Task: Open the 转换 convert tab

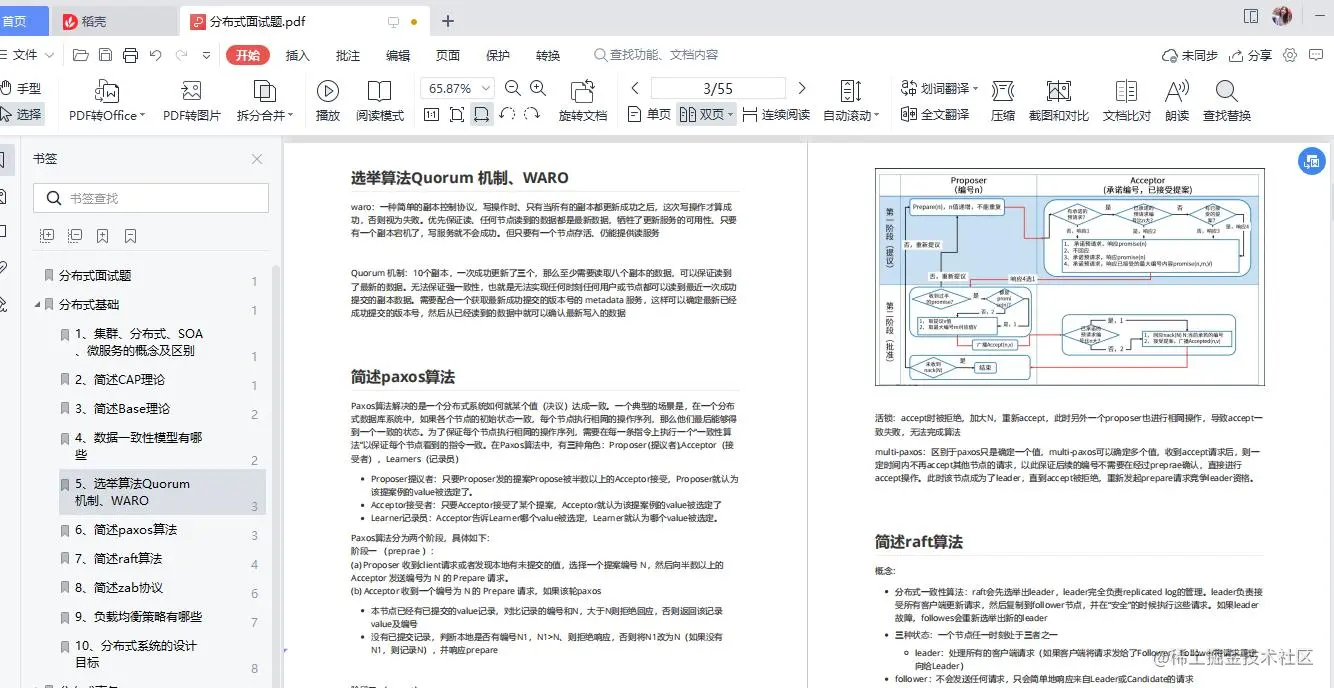Action: 548,55
